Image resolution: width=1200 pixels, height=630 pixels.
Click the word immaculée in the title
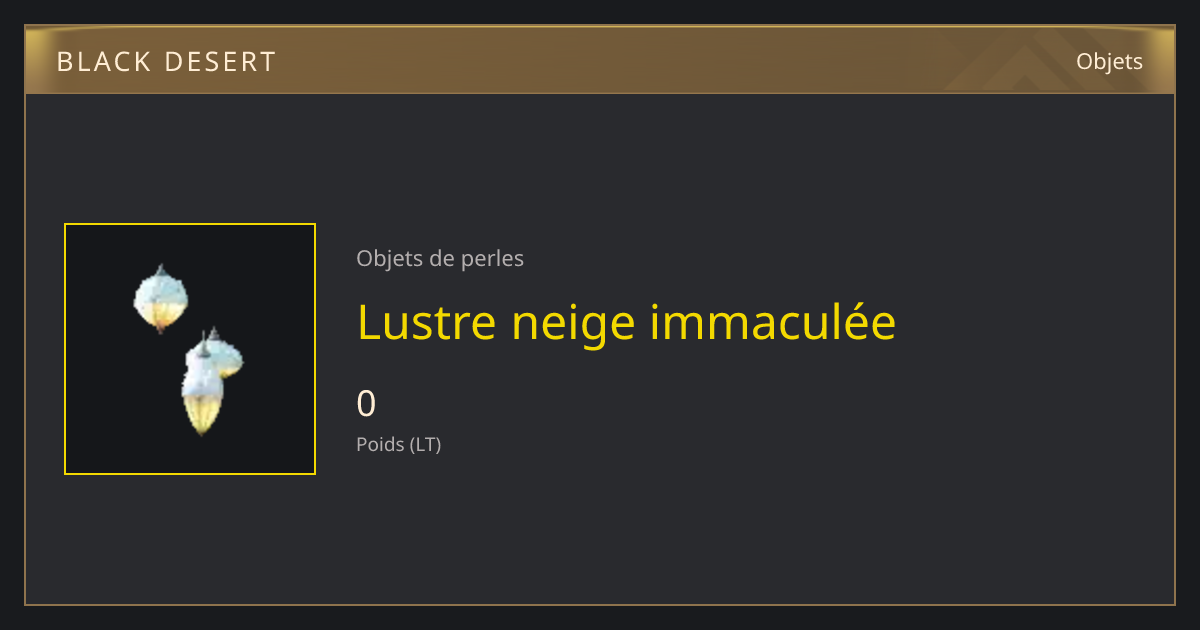click(x=773, y=323)
